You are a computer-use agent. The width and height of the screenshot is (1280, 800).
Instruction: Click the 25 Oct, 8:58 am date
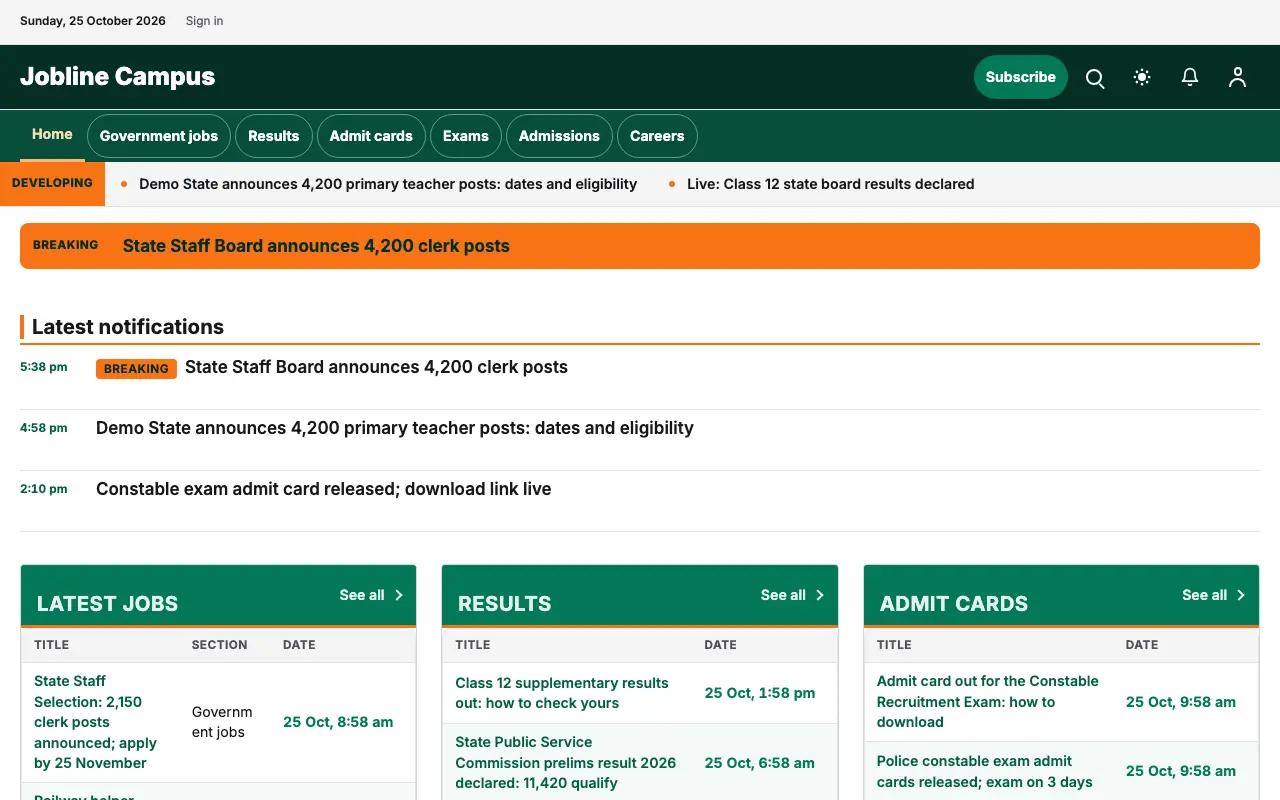(x=338, y=722)
